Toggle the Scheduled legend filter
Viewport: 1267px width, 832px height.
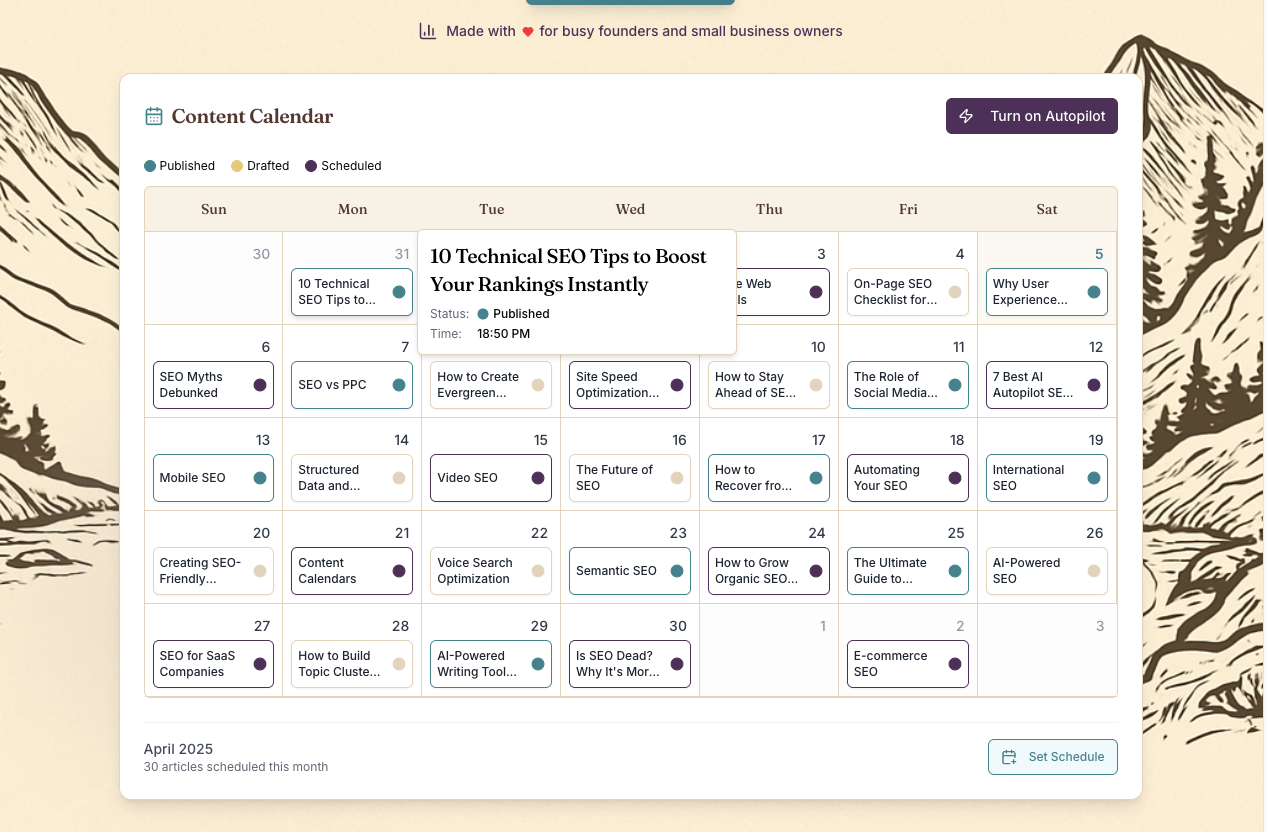click(x=343, y=166)
